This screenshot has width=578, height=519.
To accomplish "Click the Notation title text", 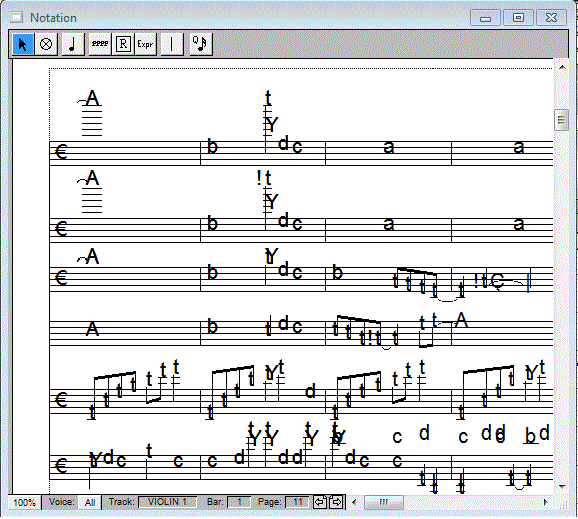I will click(x=53, y=18).
